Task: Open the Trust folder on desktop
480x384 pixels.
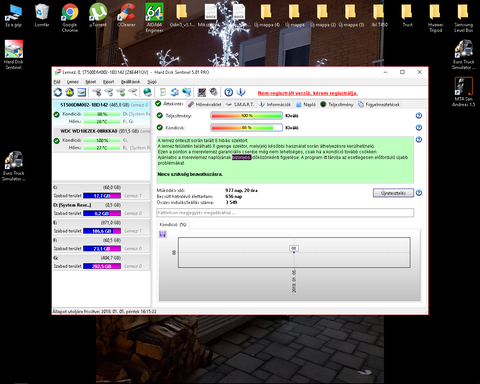Action: pos(407,15)
